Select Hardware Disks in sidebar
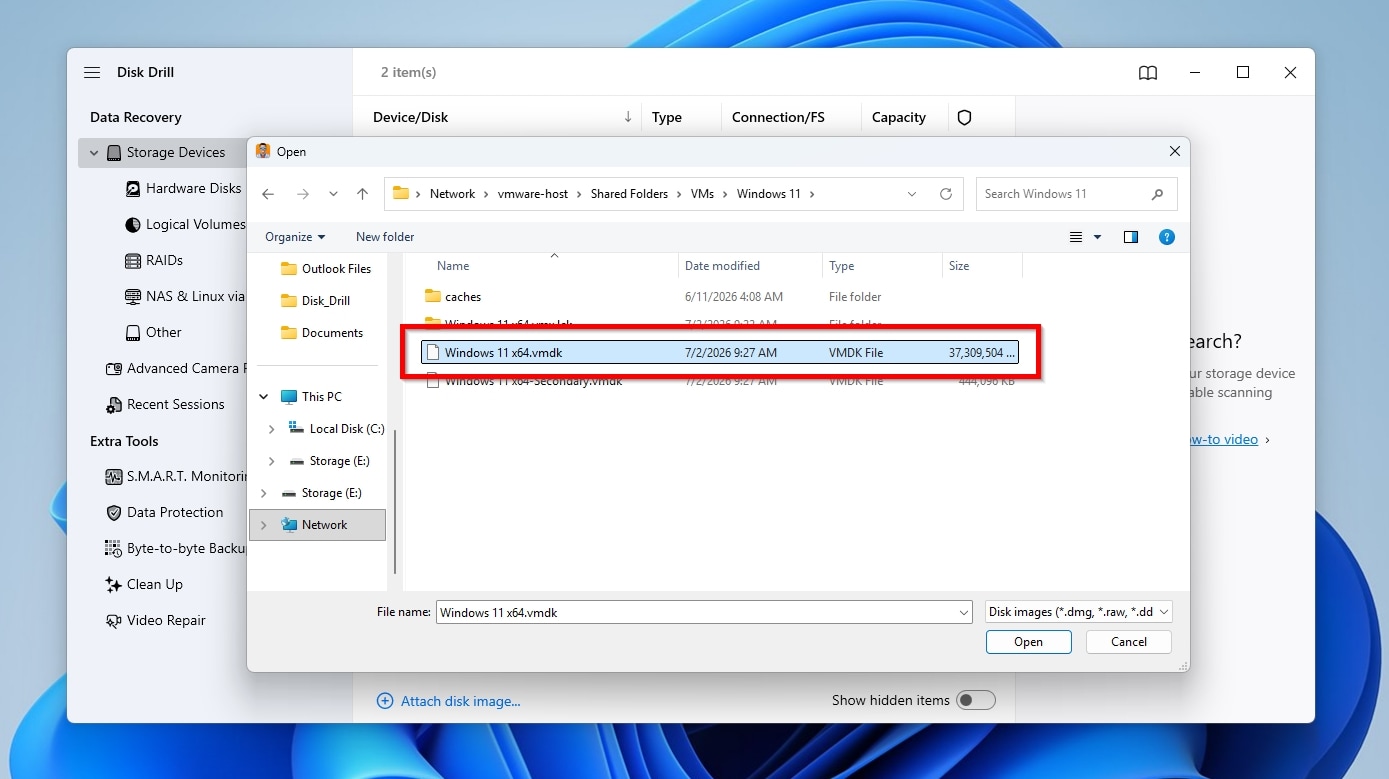Screen dimensions: 1389x779 tap(184, 188)
